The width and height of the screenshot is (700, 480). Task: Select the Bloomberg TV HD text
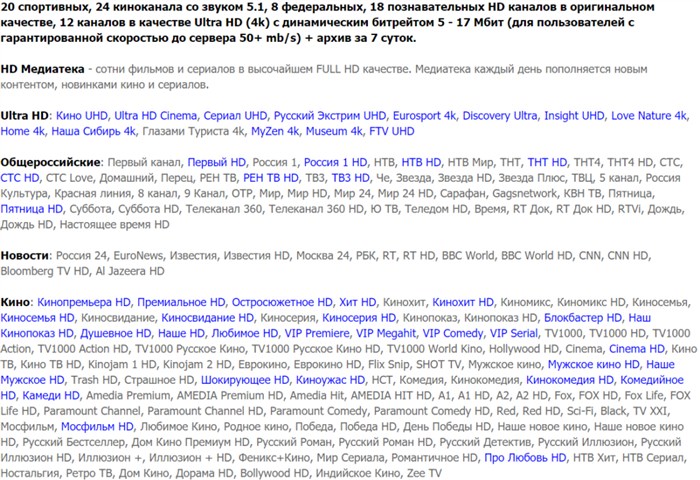coord(45,271)
